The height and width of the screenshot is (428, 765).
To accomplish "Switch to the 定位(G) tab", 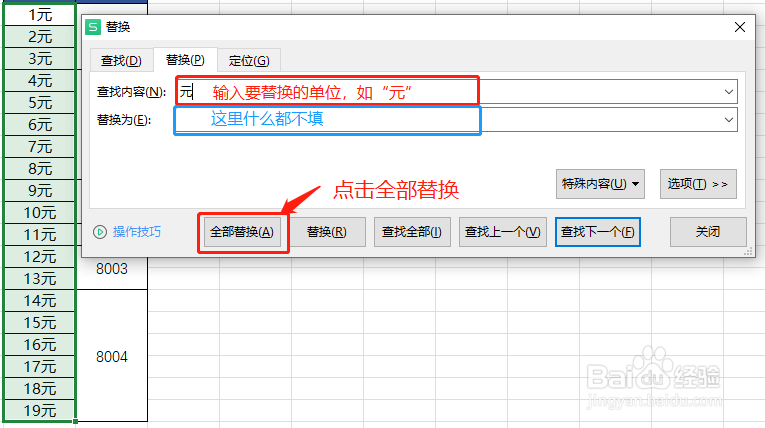I will tap(249, 61).
